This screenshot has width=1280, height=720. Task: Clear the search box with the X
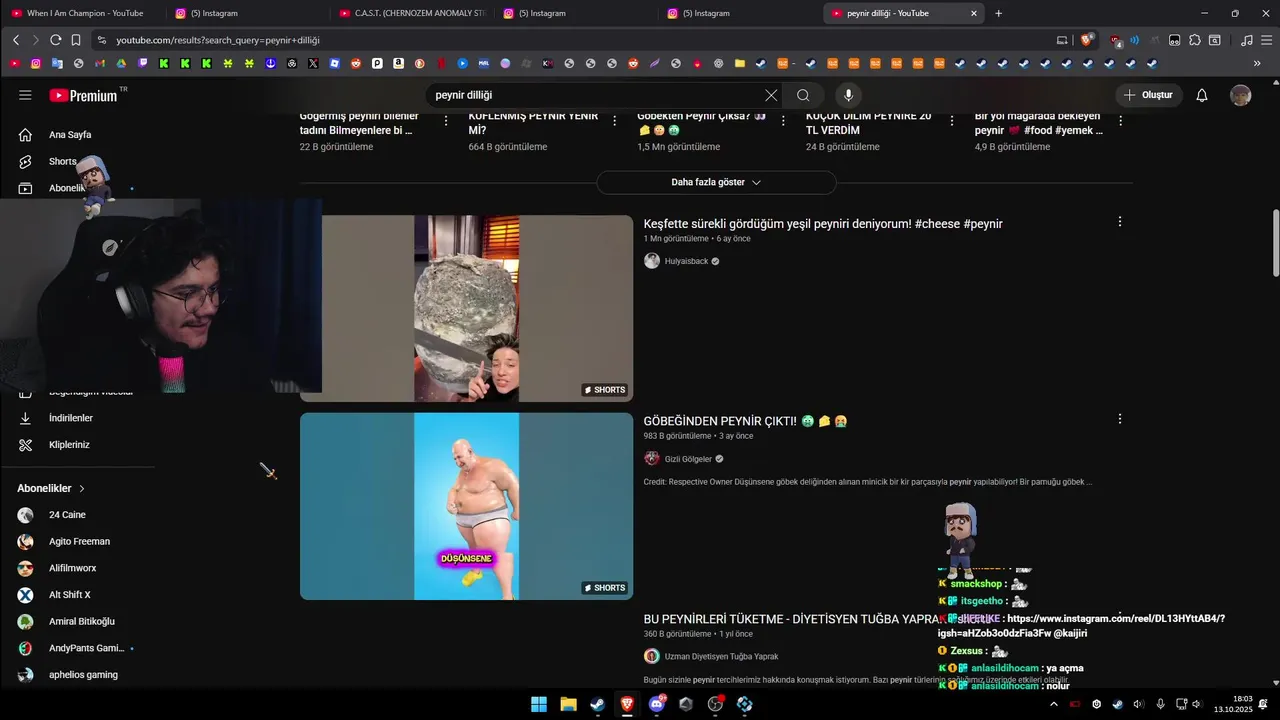coord(771,95)
